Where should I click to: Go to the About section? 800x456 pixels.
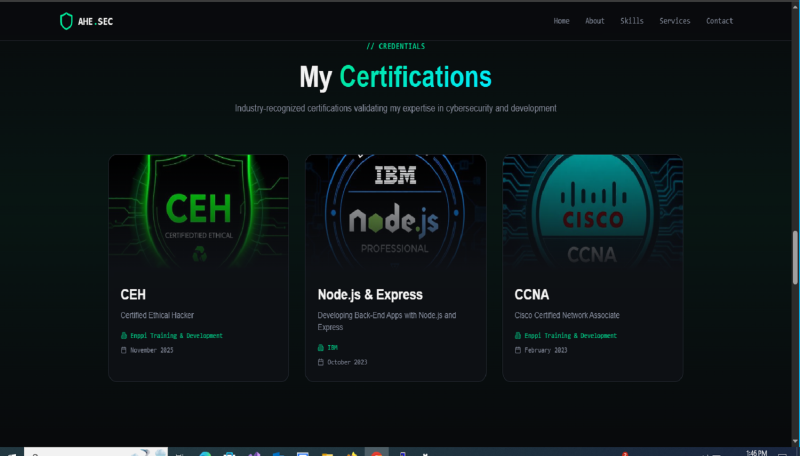click(x=594, y=21)
